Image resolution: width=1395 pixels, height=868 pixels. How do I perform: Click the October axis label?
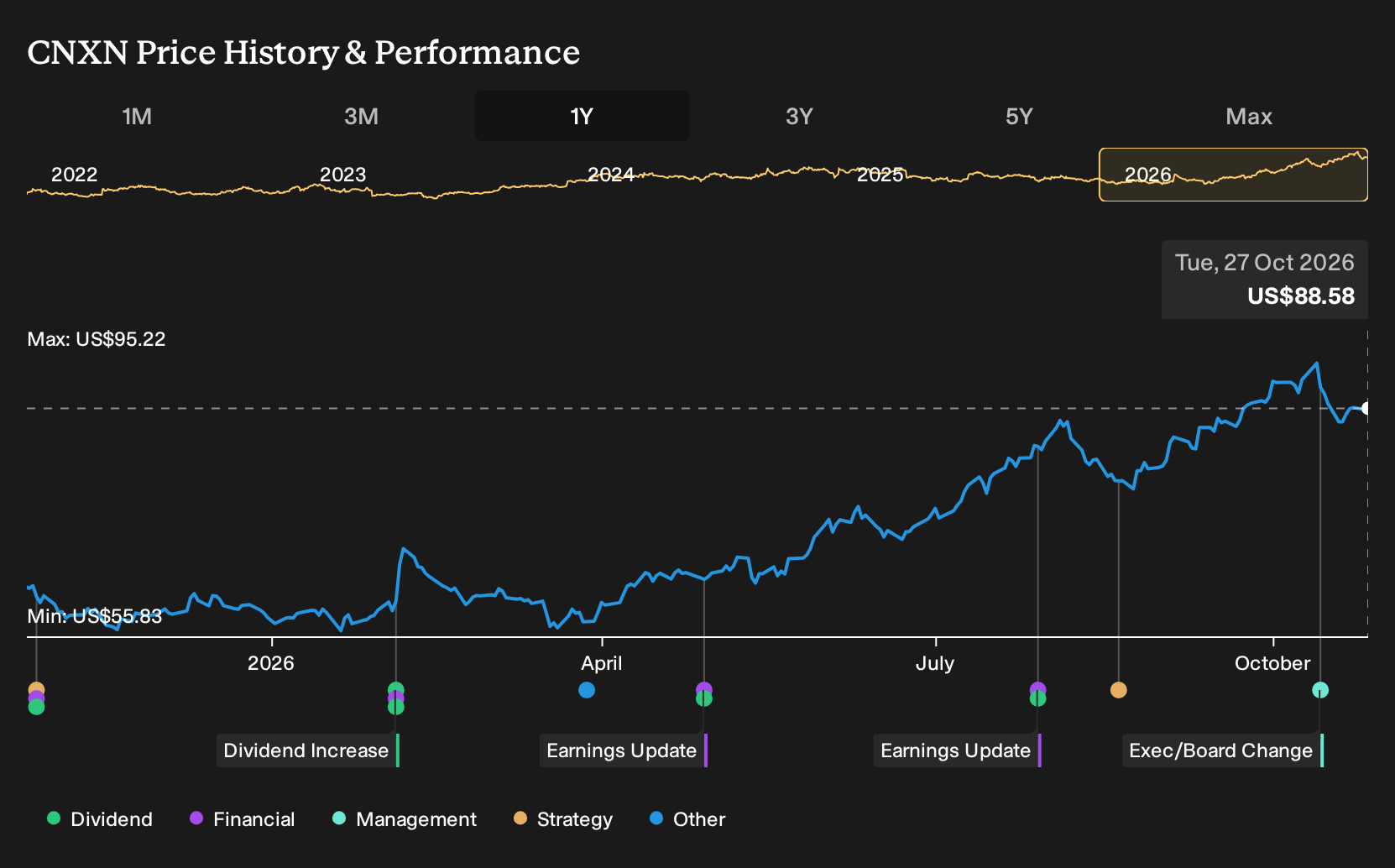click(1272, 663)
